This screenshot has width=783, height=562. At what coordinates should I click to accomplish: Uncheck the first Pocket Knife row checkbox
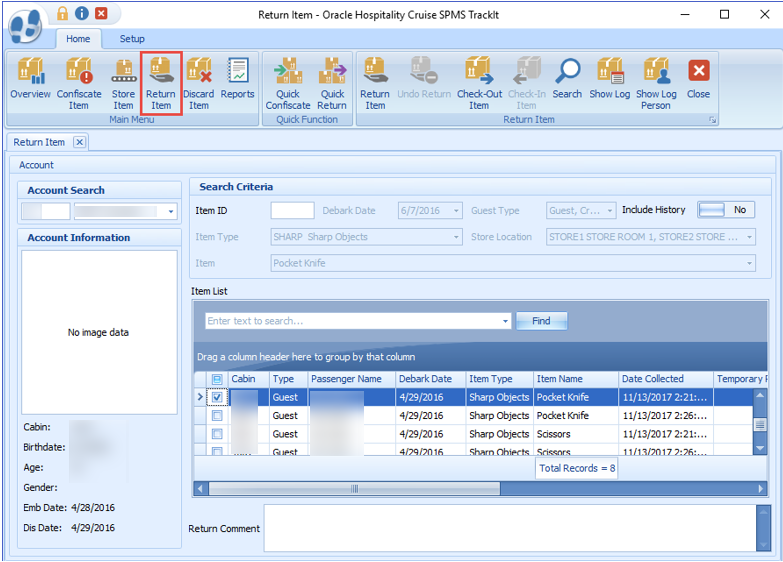[217, 397]
